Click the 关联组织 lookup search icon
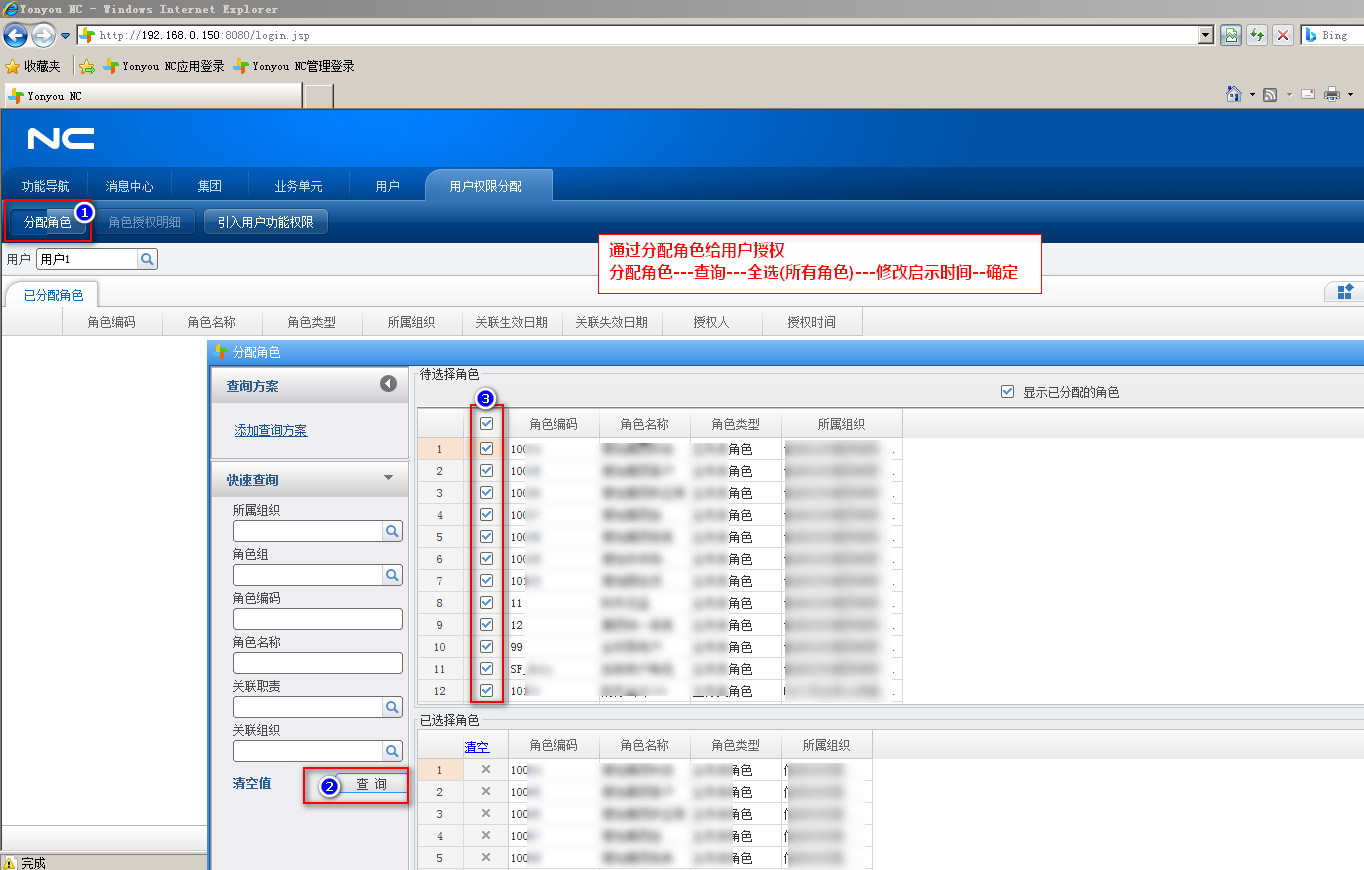 (x=393, y=751)
